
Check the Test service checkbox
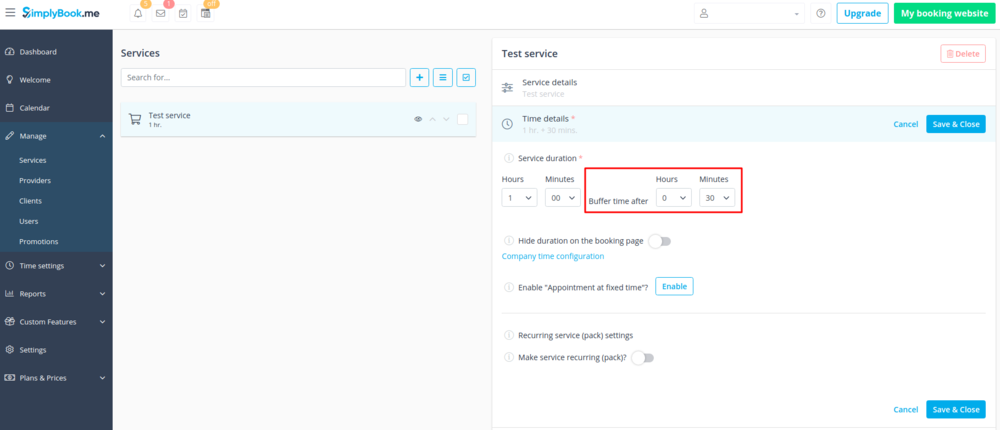click(462, 119)
